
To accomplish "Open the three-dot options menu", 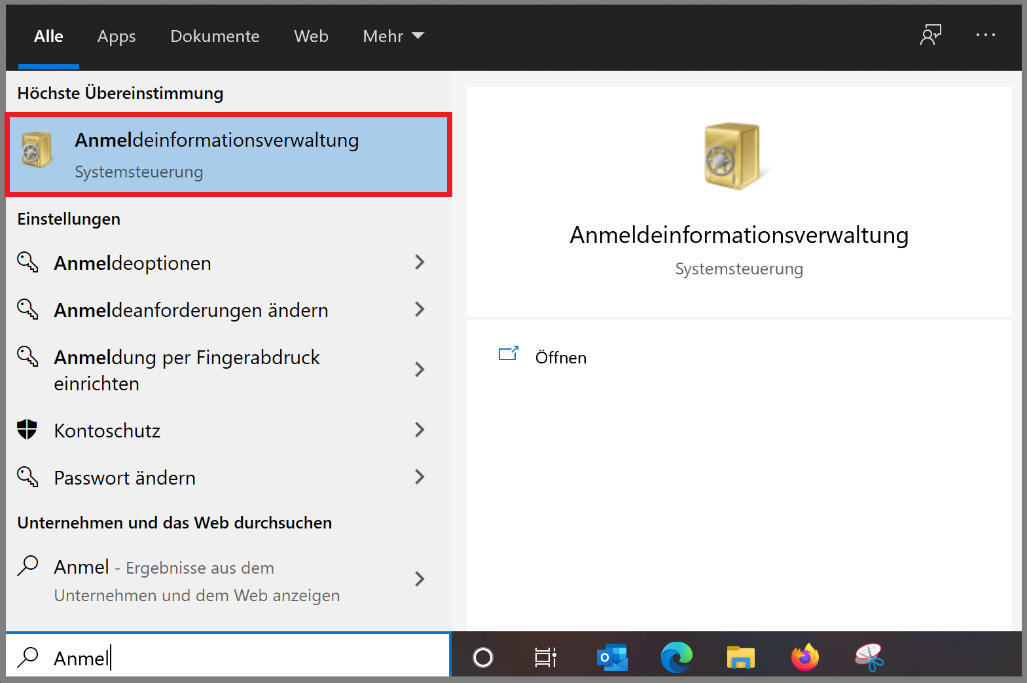I will [x=986, y=35].
